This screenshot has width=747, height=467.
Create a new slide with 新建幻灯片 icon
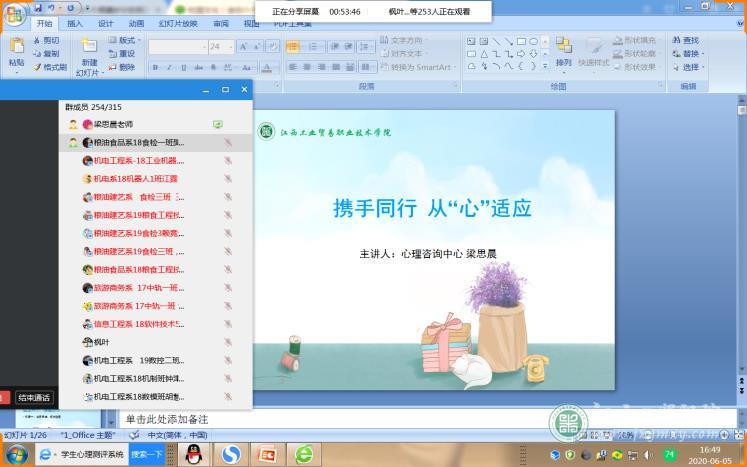pos(90,54)
